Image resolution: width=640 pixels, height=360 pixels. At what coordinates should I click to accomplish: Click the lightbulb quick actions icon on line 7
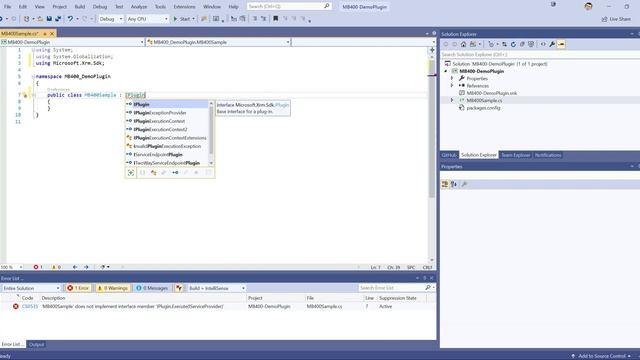[x=25, y=95]
